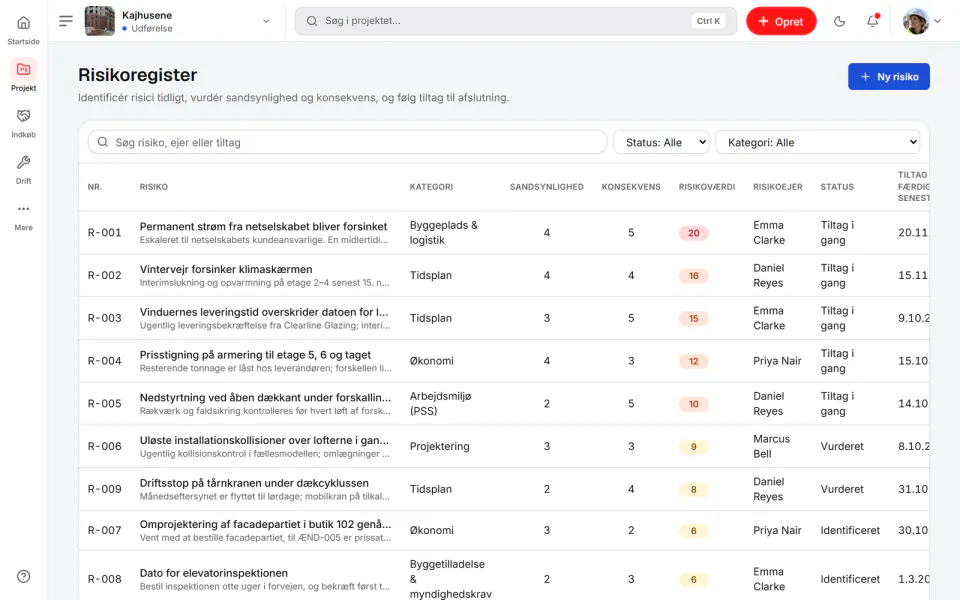Open Indkøb handshake icon

coord(23,116)
